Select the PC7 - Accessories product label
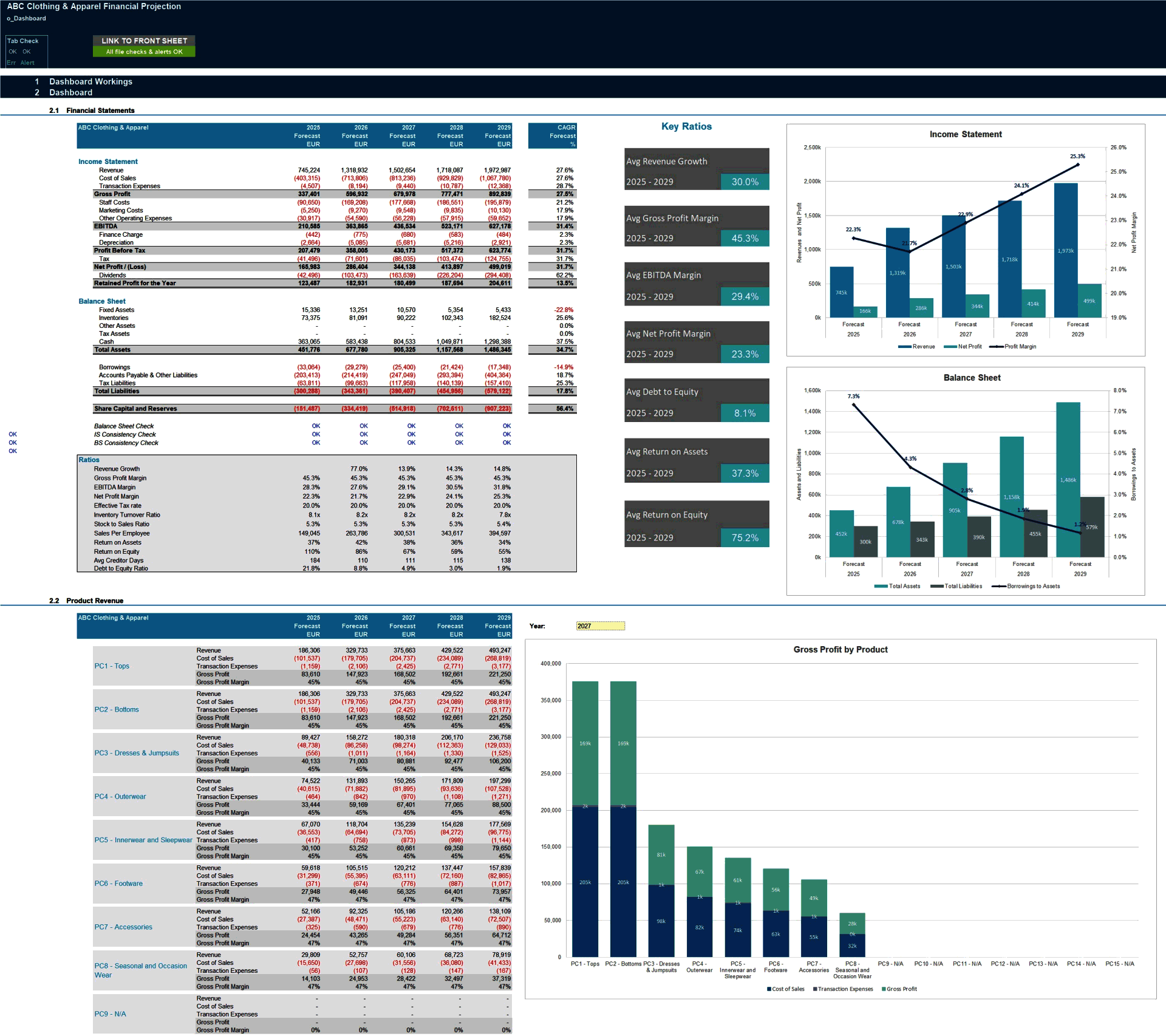This screenshot has width=1166, height=1036. 123,927
